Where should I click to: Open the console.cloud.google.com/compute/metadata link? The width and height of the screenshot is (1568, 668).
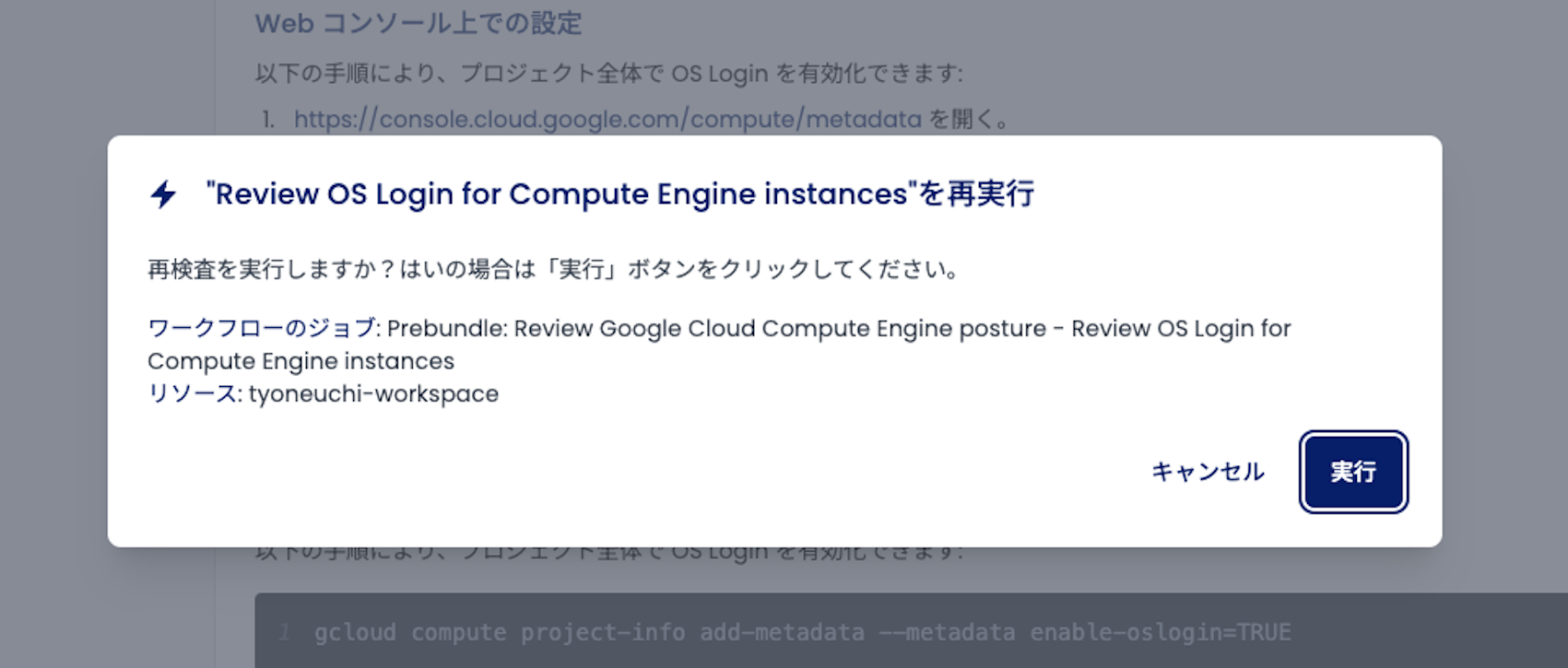[x=607, y=120]
